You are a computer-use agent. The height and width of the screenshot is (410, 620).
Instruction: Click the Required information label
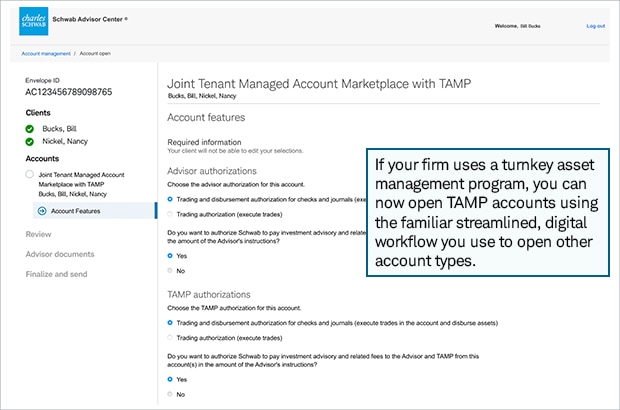[x=204, y=142]
